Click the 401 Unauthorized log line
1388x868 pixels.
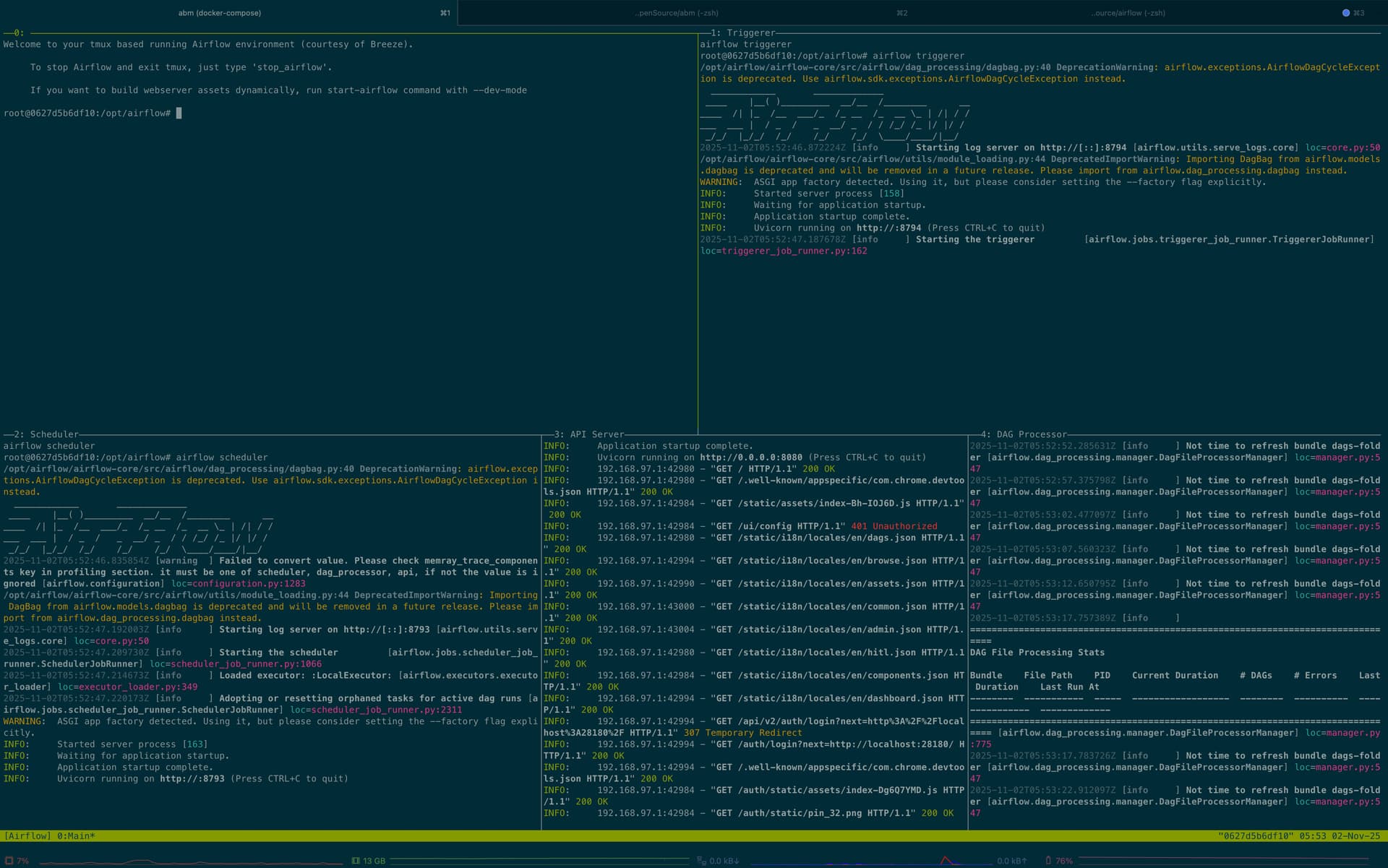pyautogui.click(x=894, y=526)
